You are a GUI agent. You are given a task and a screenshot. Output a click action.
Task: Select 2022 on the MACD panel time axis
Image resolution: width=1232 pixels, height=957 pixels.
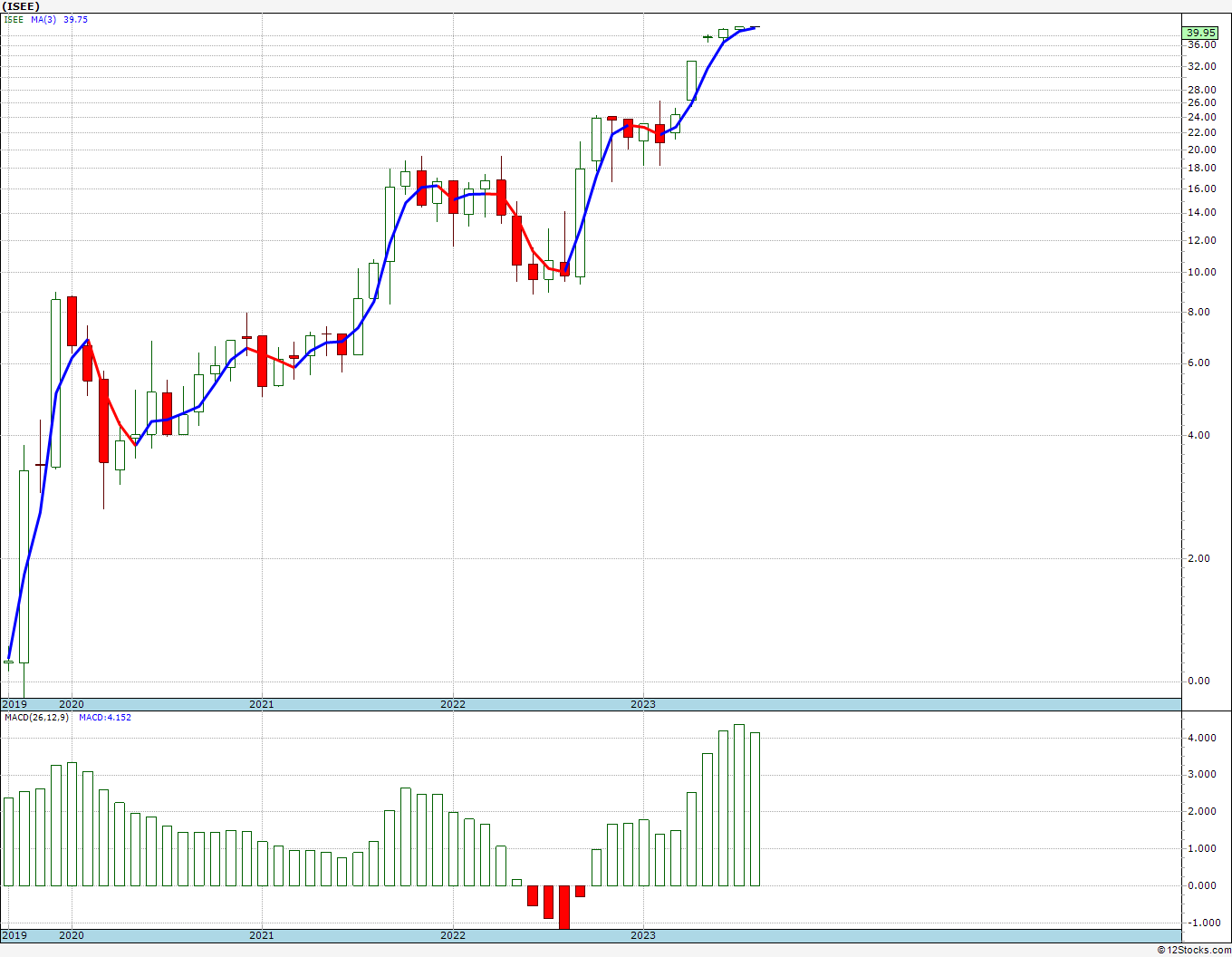452,935
